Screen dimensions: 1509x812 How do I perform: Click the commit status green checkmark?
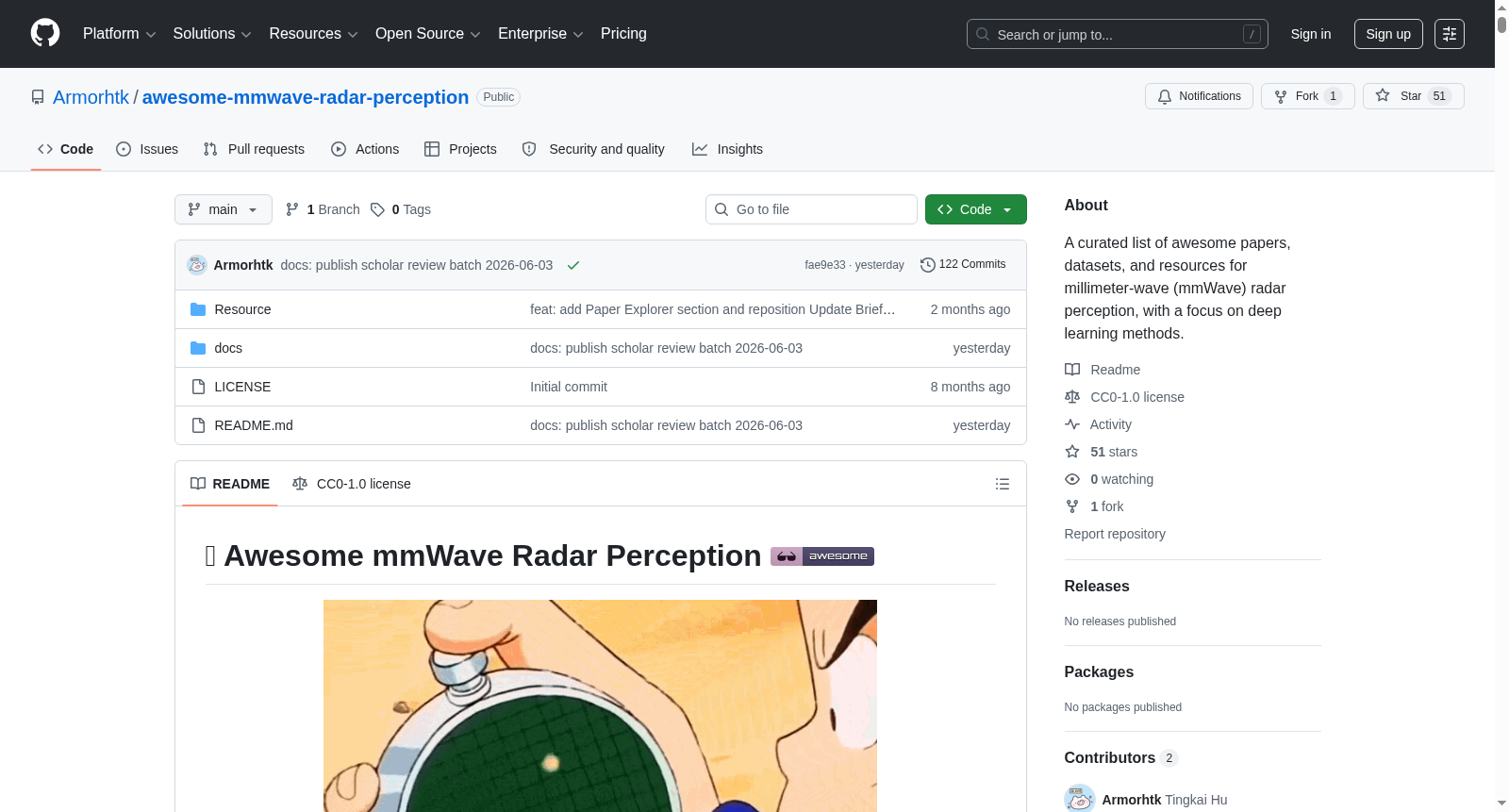(573, 265)
